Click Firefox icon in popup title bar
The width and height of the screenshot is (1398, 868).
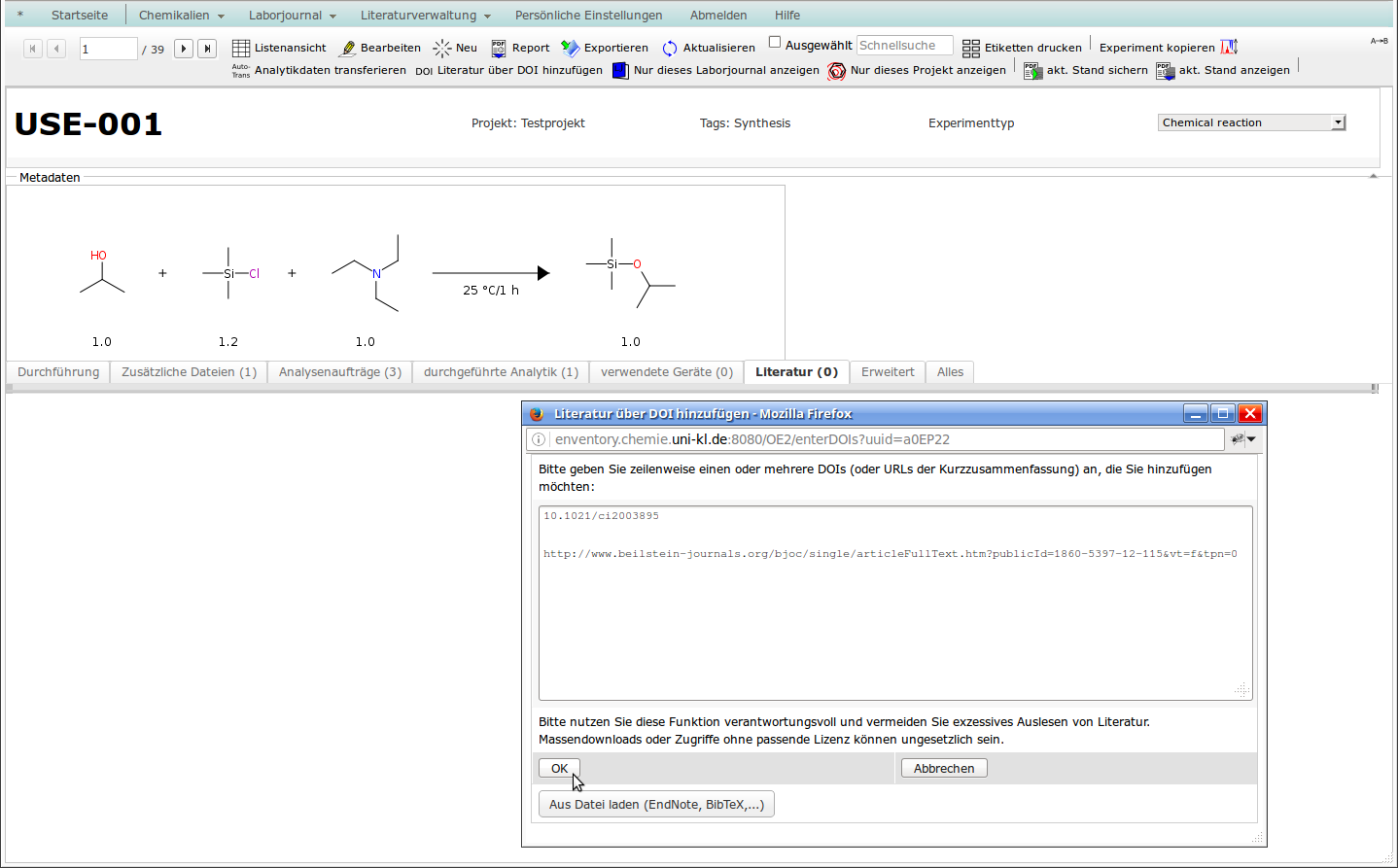(537, 413)
